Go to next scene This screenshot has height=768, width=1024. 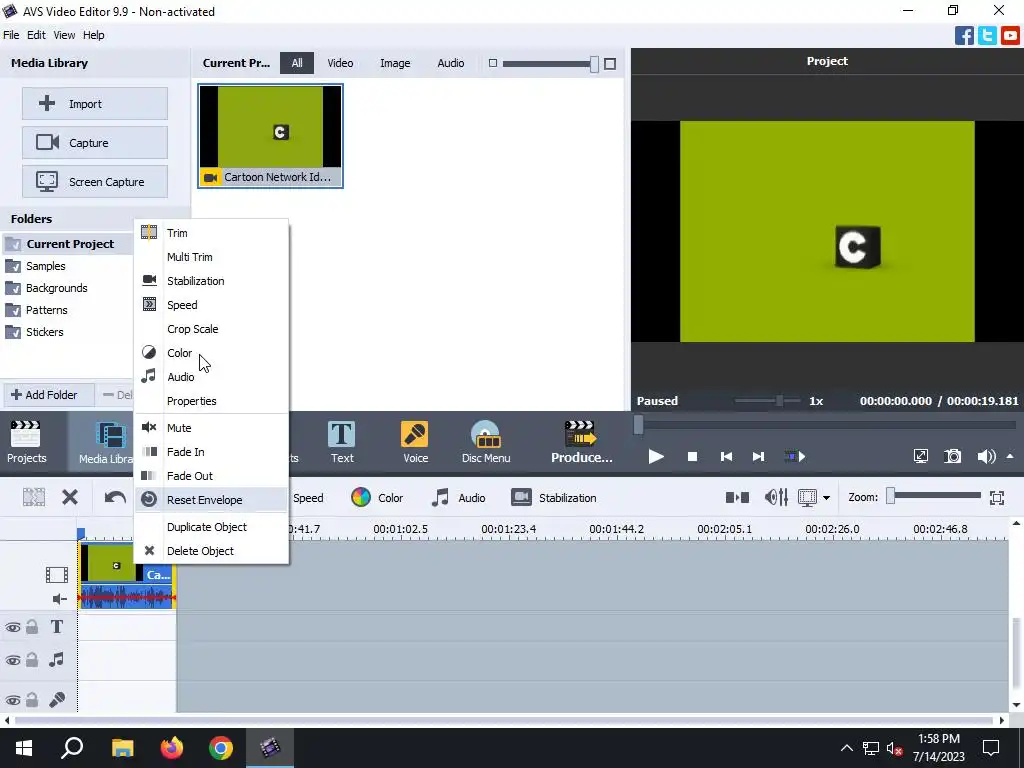pyautogui.click(x=795, y=456)
